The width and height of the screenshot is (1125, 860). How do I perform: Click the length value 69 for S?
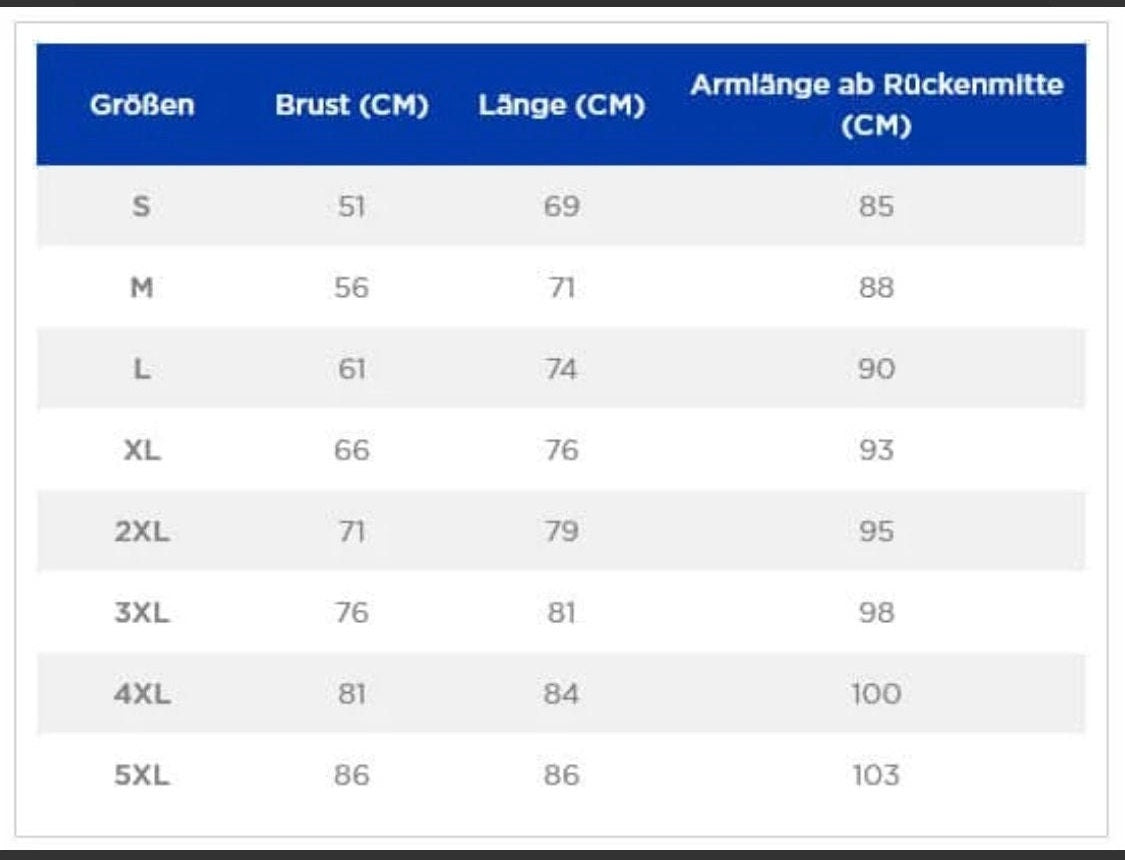pyautogui.click(x=562, y=207)
